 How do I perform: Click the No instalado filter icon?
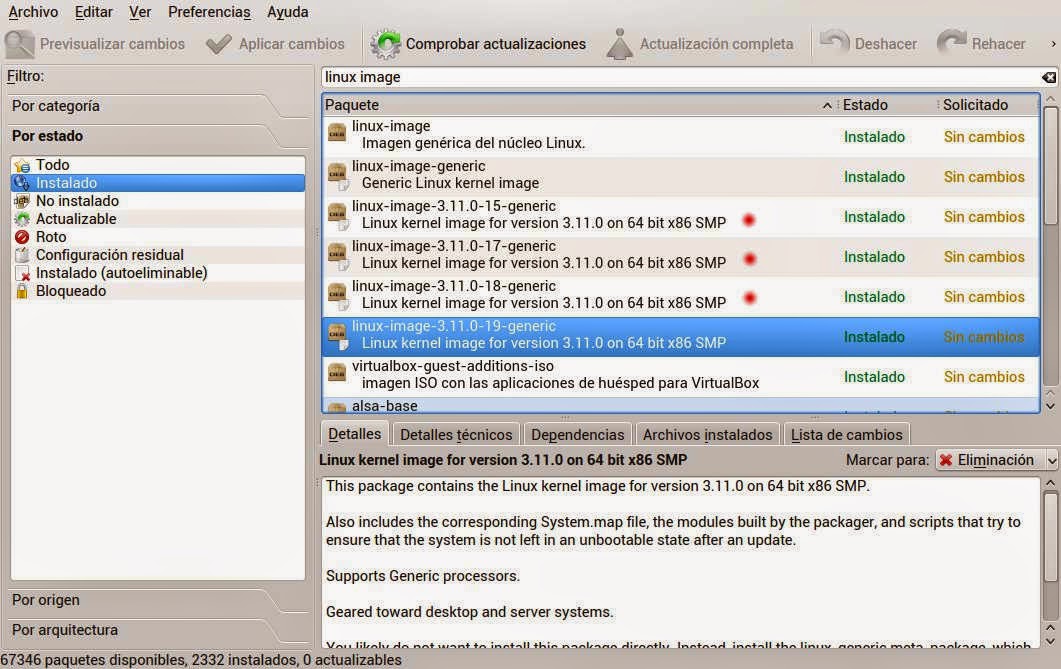pyautogui.click(x=22, y=201)
